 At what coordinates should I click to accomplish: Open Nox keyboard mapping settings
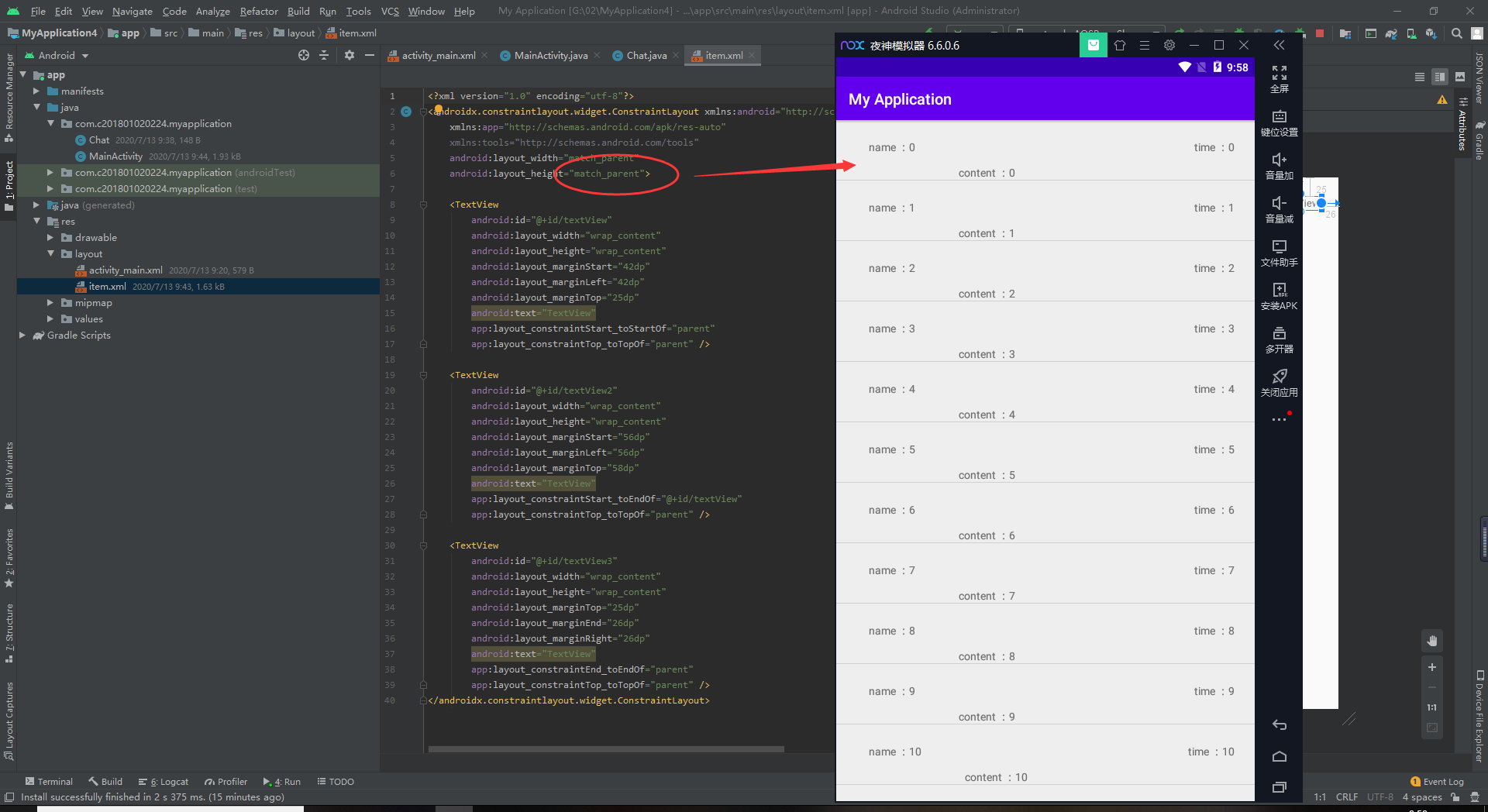(x=1279, y=122)
